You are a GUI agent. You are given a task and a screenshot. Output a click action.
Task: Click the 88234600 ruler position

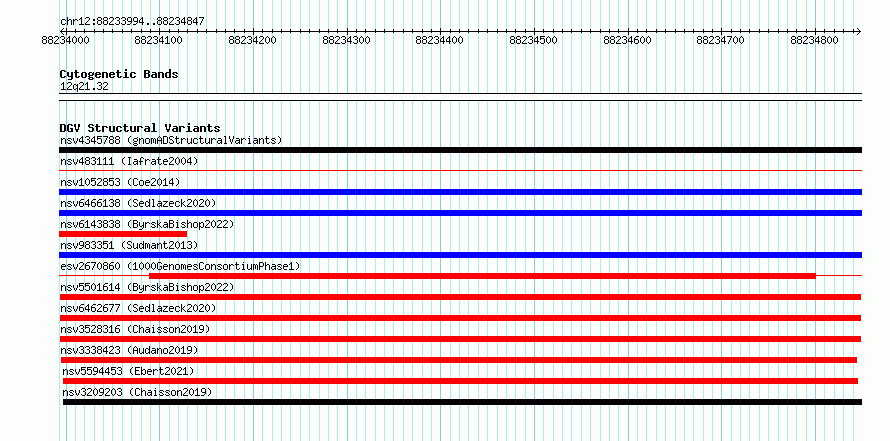[x=627, y=41]
